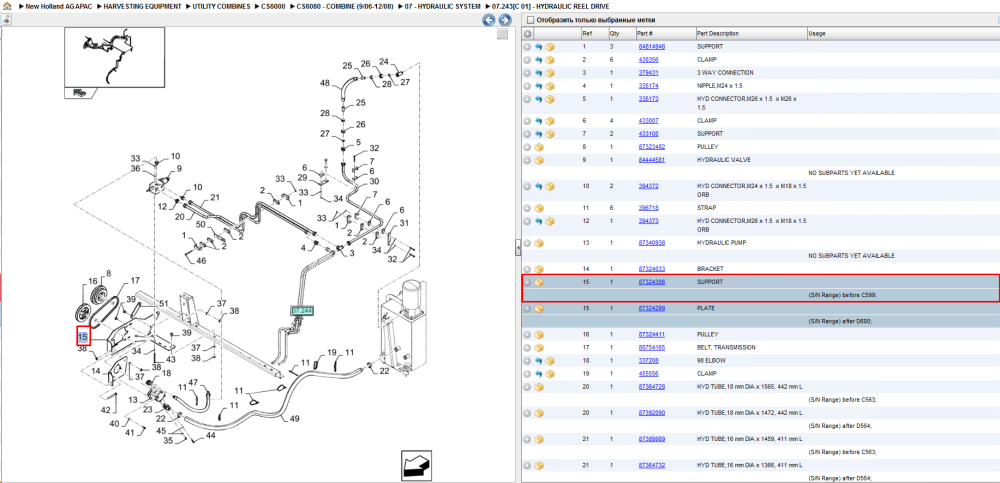Click the overview thumbnail of the hydraulic diagram
The image size is (1000, 483).
pyautogui.click(x=115, y=56)
